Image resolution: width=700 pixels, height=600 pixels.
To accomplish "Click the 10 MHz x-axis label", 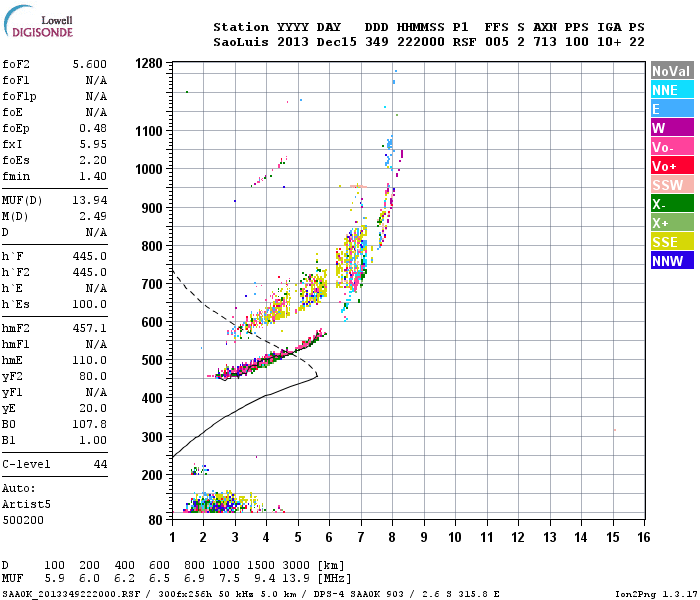I will 455,537.
